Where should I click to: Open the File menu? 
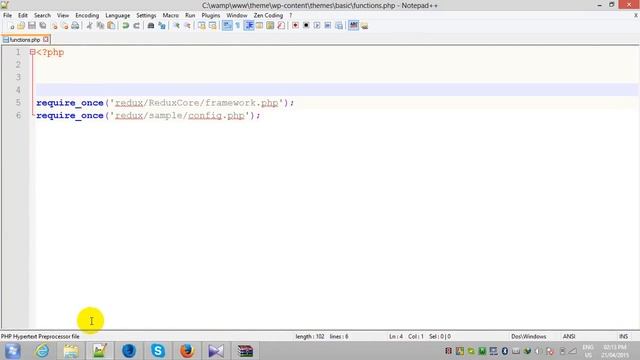coord(7,15)
